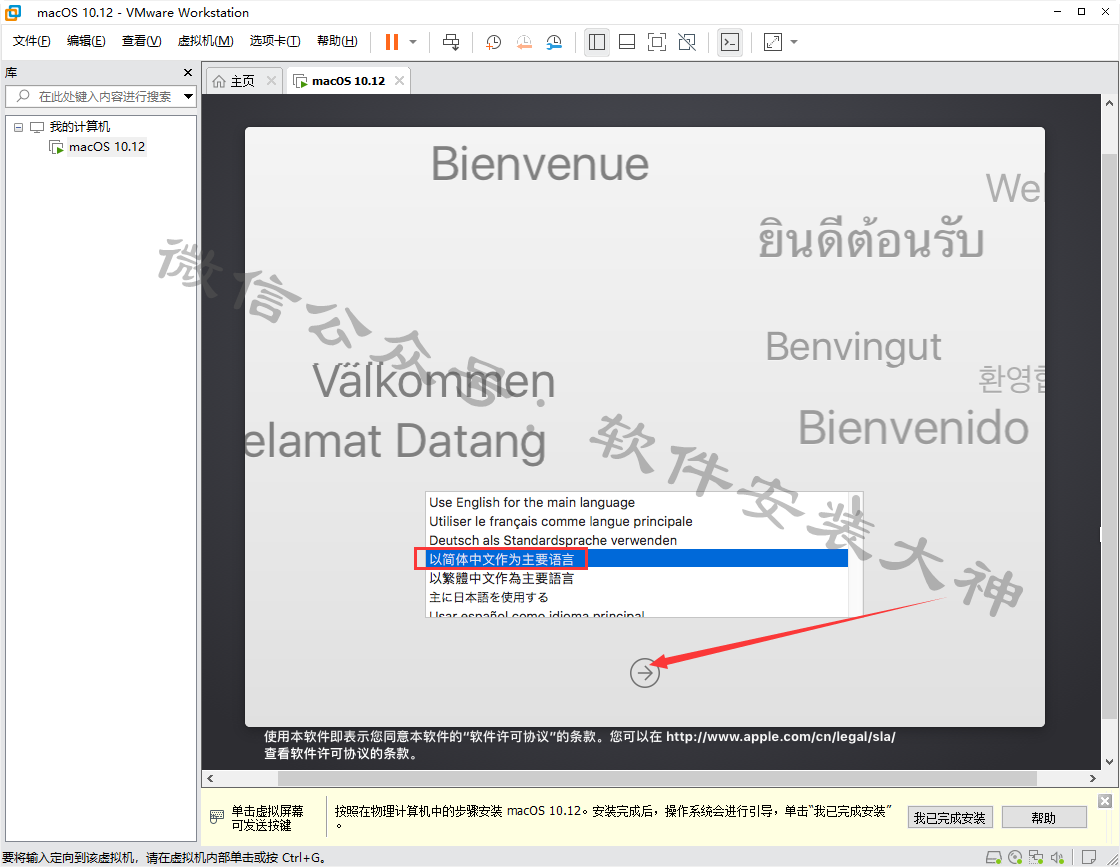Choose Deutsch als Standardsprache verwenden
Image resolution: width=1120 pixels, height=867 pixels.
[636, 540]
